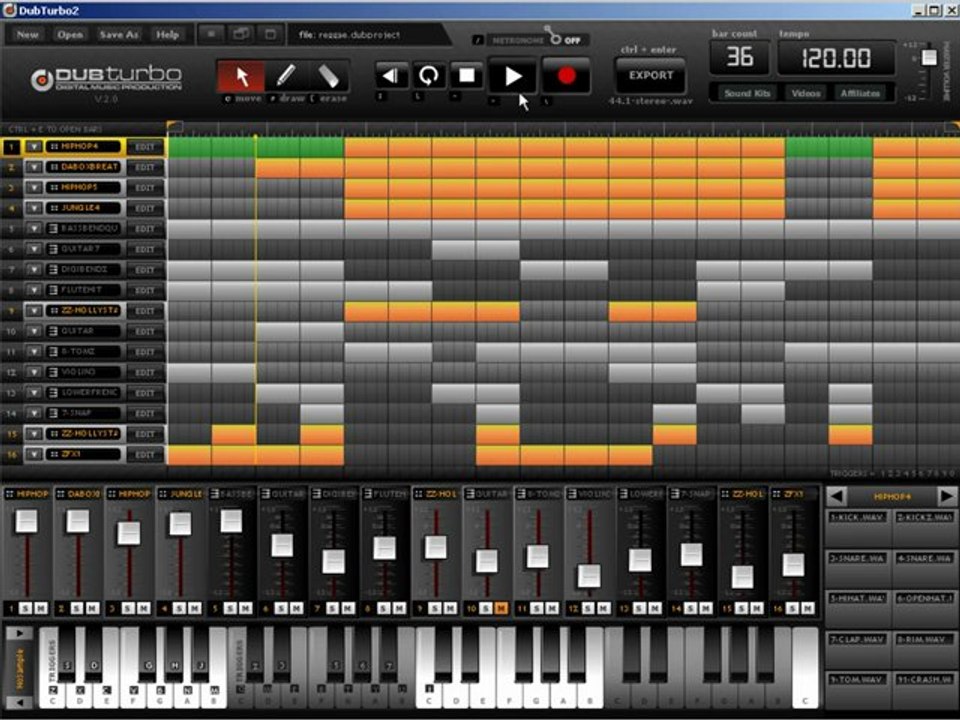Image resolution: width=960 pixels, height=720 pixels.
Task: Solo mixer channel 2 DABOX
Action: point(77,608)
